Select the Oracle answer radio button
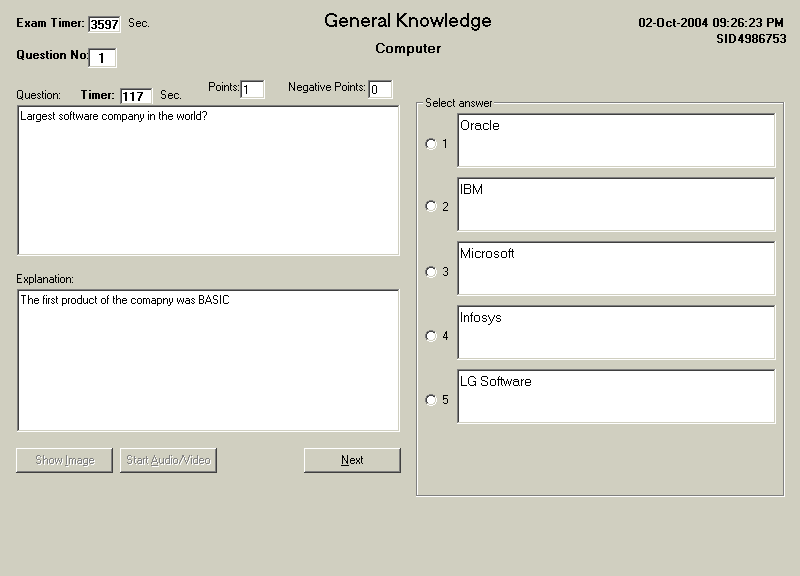 point(431,144)
